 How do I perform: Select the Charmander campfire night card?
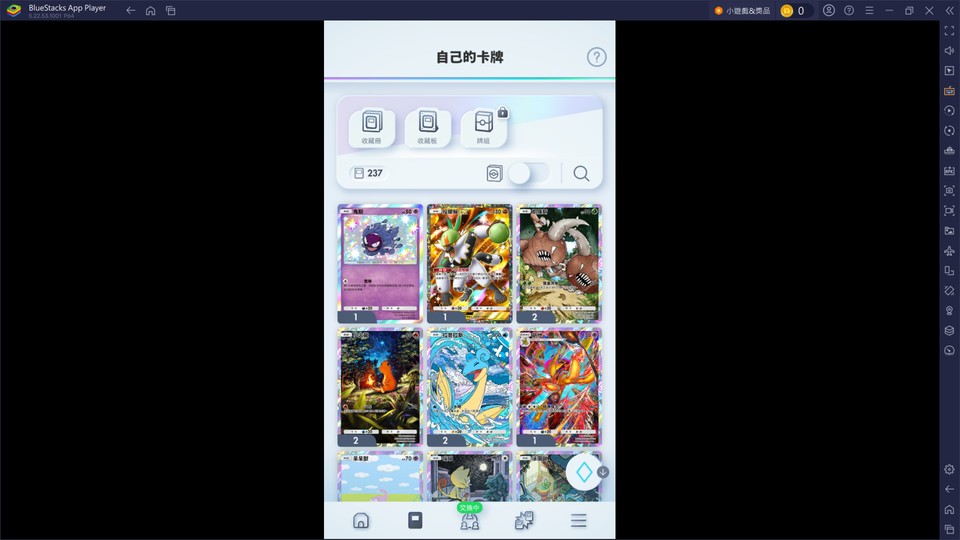(380, 387)
